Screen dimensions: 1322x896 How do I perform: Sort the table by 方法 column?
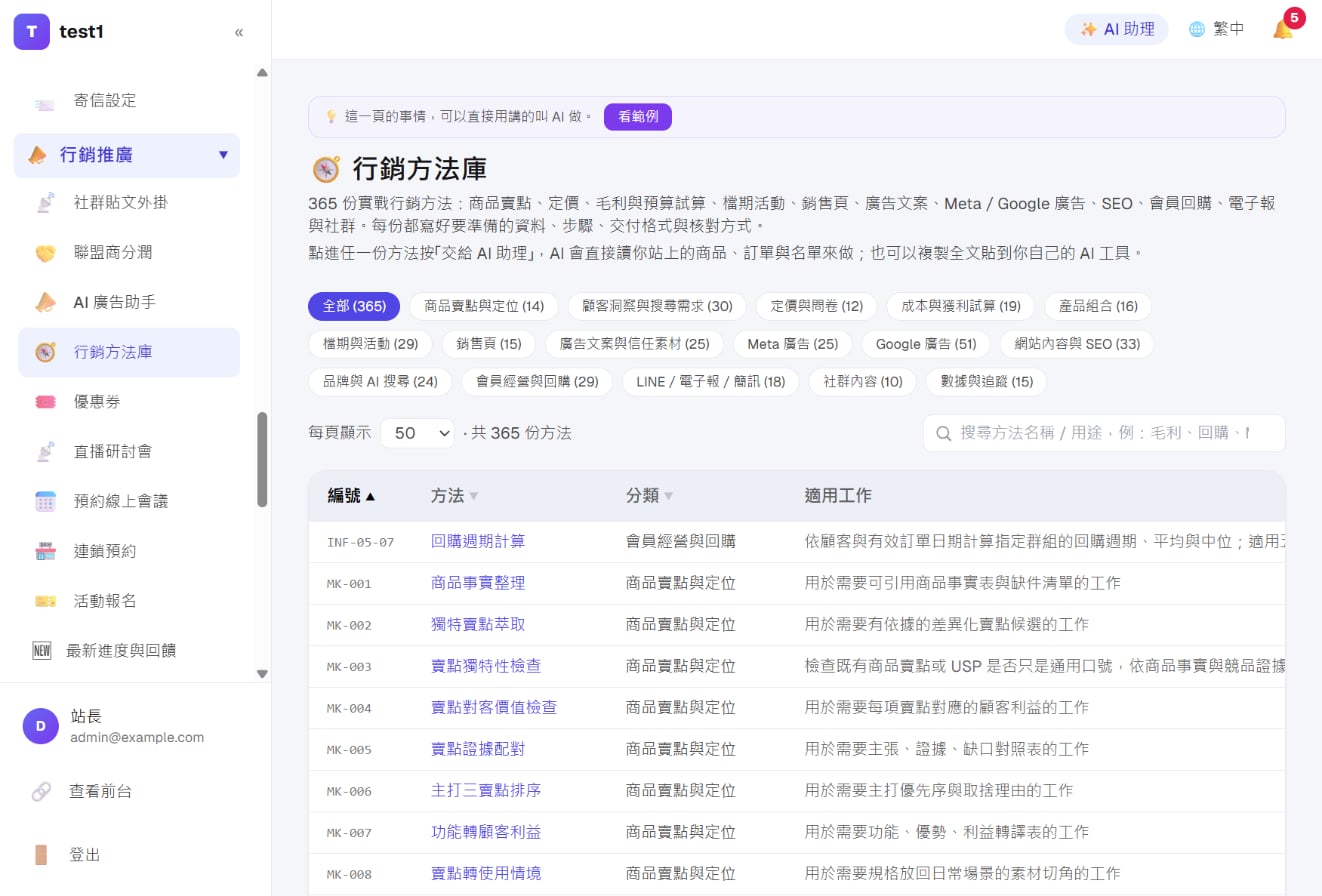tap(454, 496)
